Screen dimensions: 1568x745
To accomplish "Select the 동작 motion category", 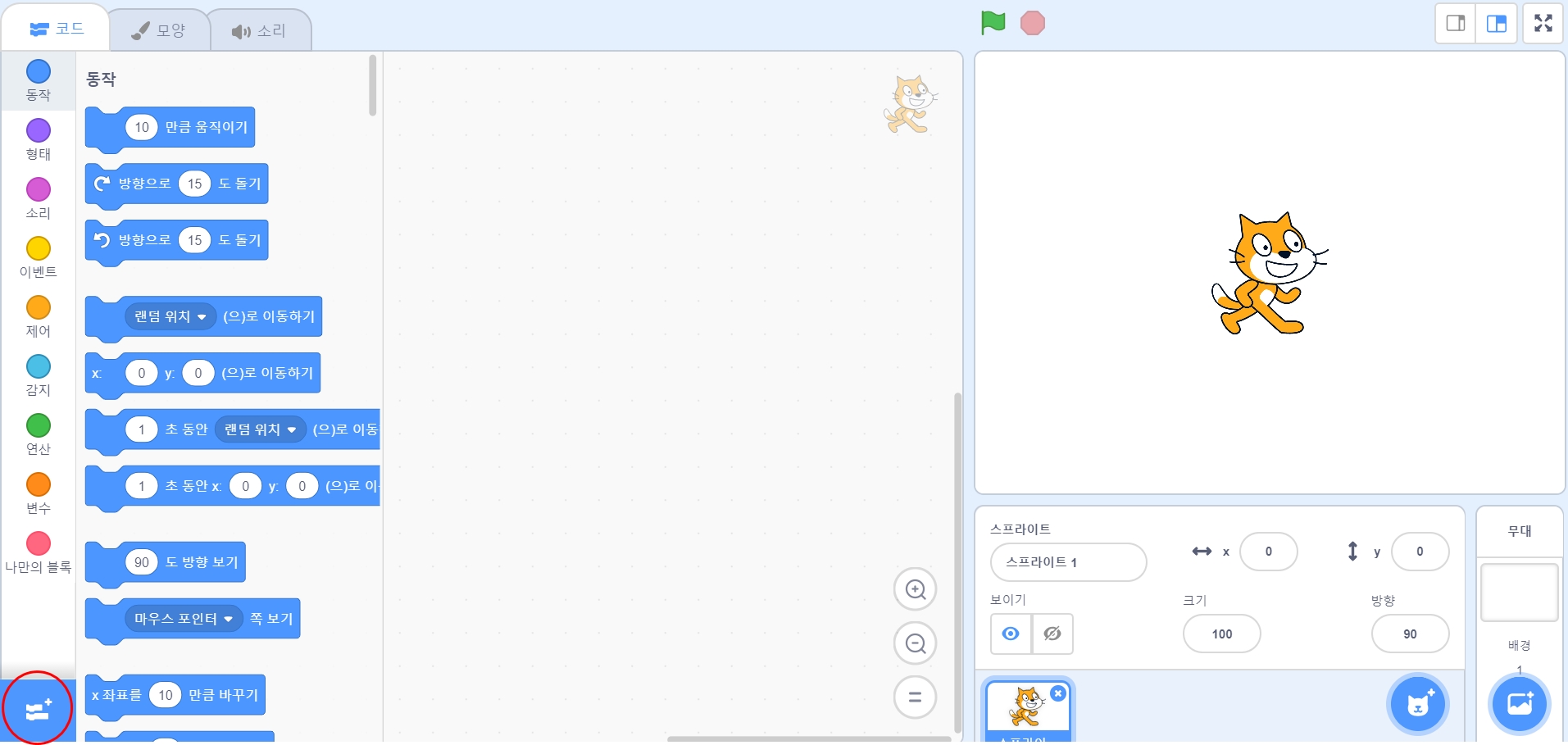I will tap(39, 80).
